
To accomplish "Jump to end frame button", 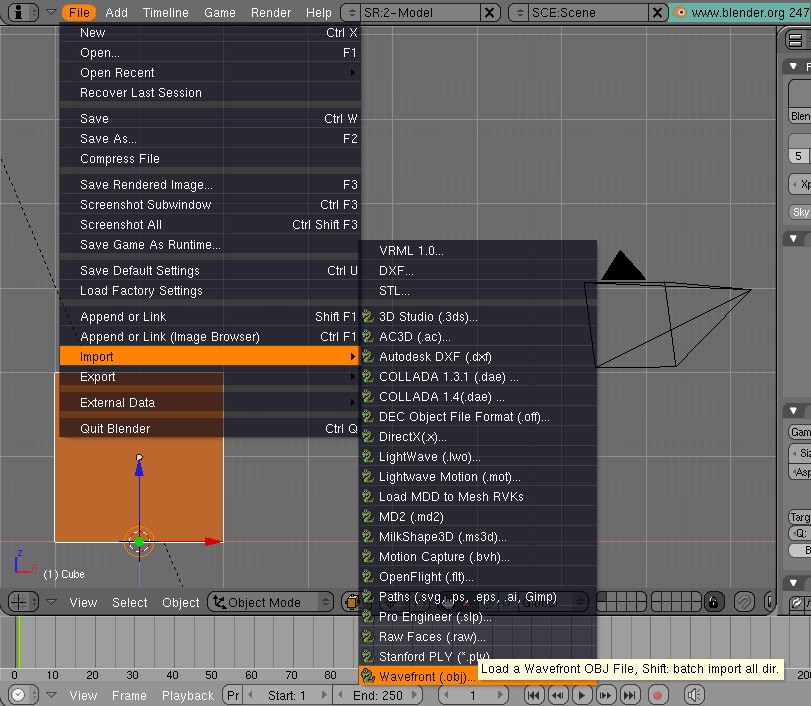I will [x=629, y=695].
